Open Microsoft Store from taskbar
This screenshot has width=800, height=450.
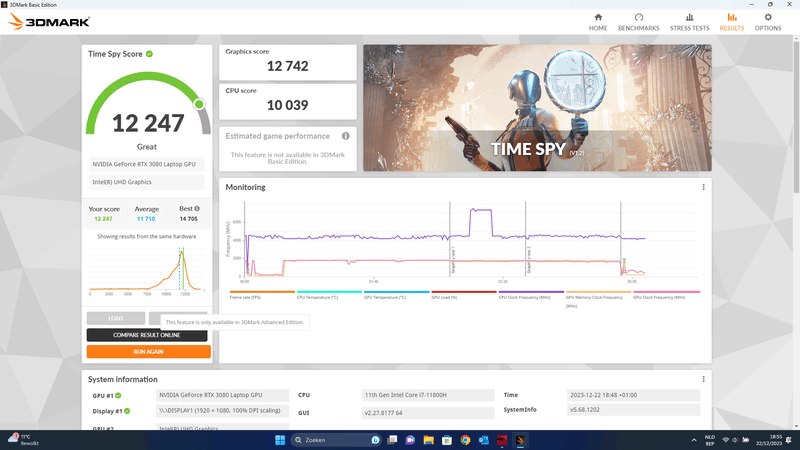447,440
